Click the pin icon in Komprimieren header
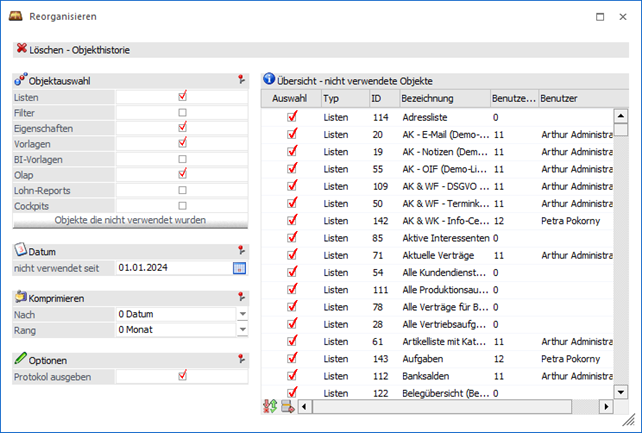 point(241,297)
